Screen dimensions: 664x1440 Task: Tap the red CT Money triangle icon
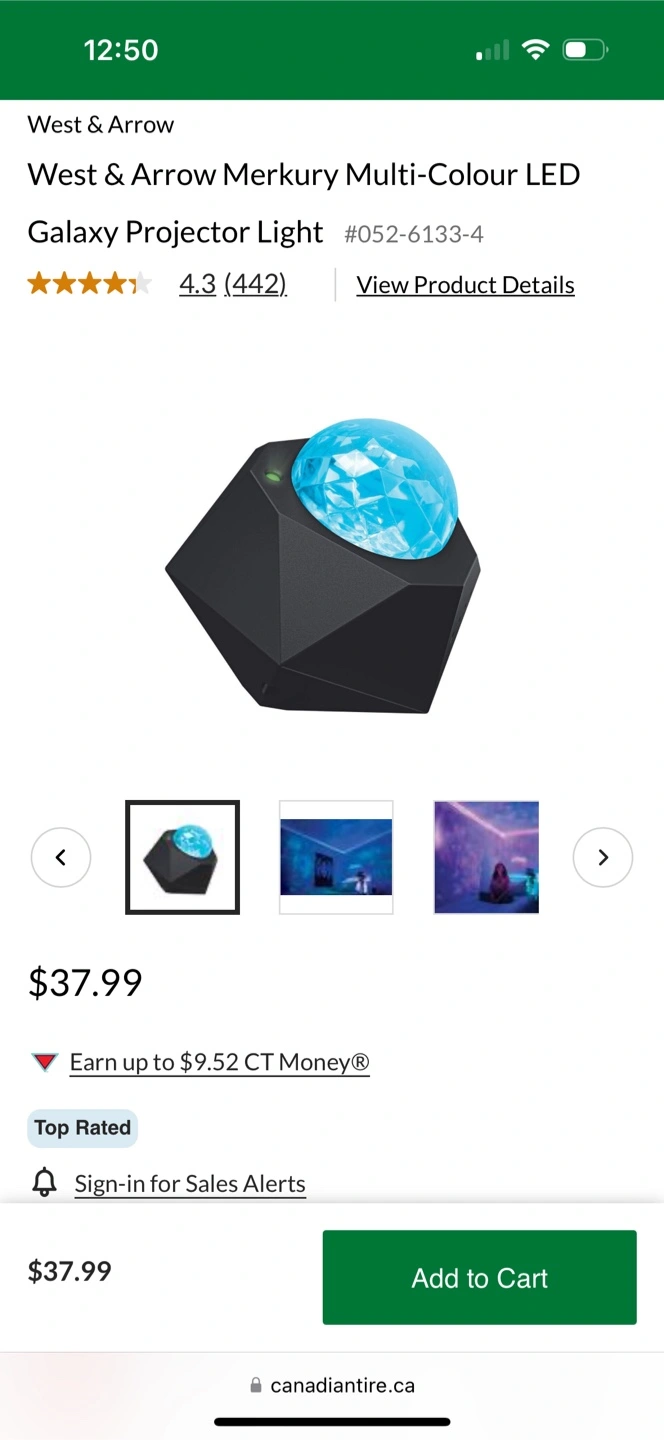(x=45, y=1062)
